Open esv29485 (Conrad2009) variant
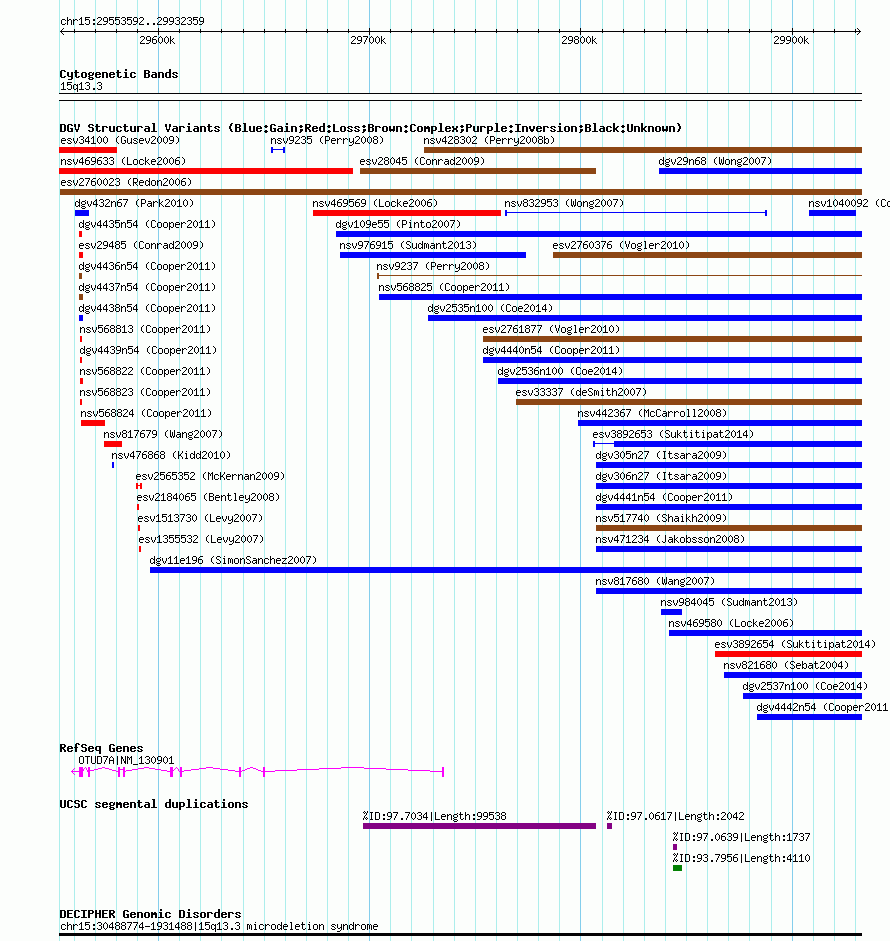890x941 pixels. click(x=81, y=255)
